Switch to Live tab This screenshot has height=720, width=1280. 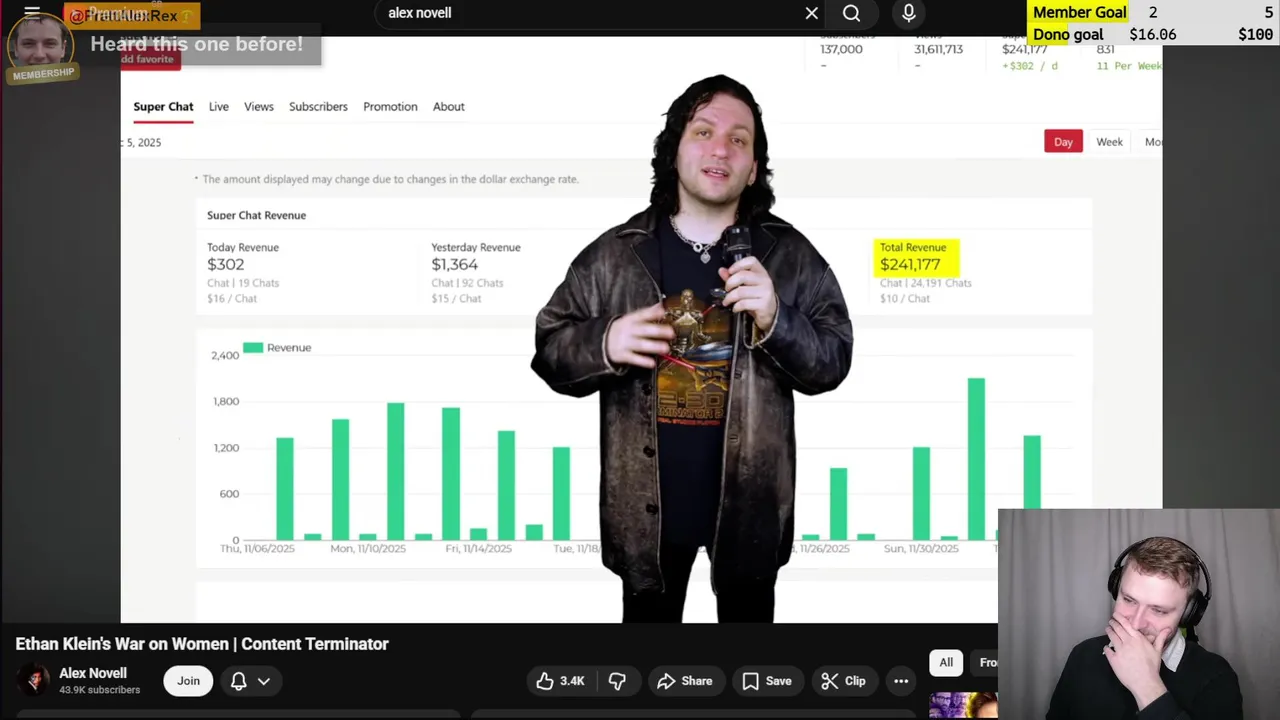(x=218, y=107)
